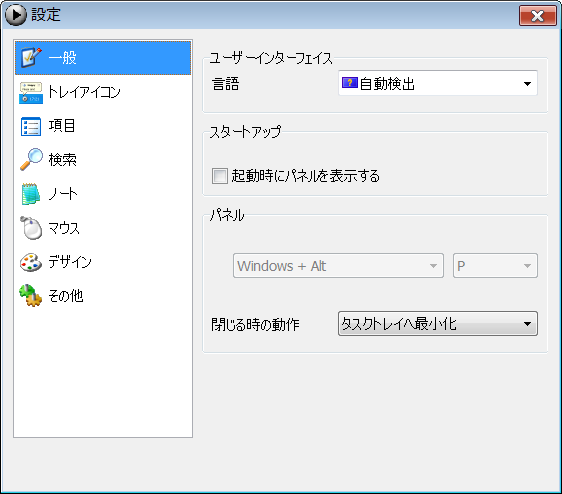
Task: Go to 項目 settings page
Action: click(103, 126)
